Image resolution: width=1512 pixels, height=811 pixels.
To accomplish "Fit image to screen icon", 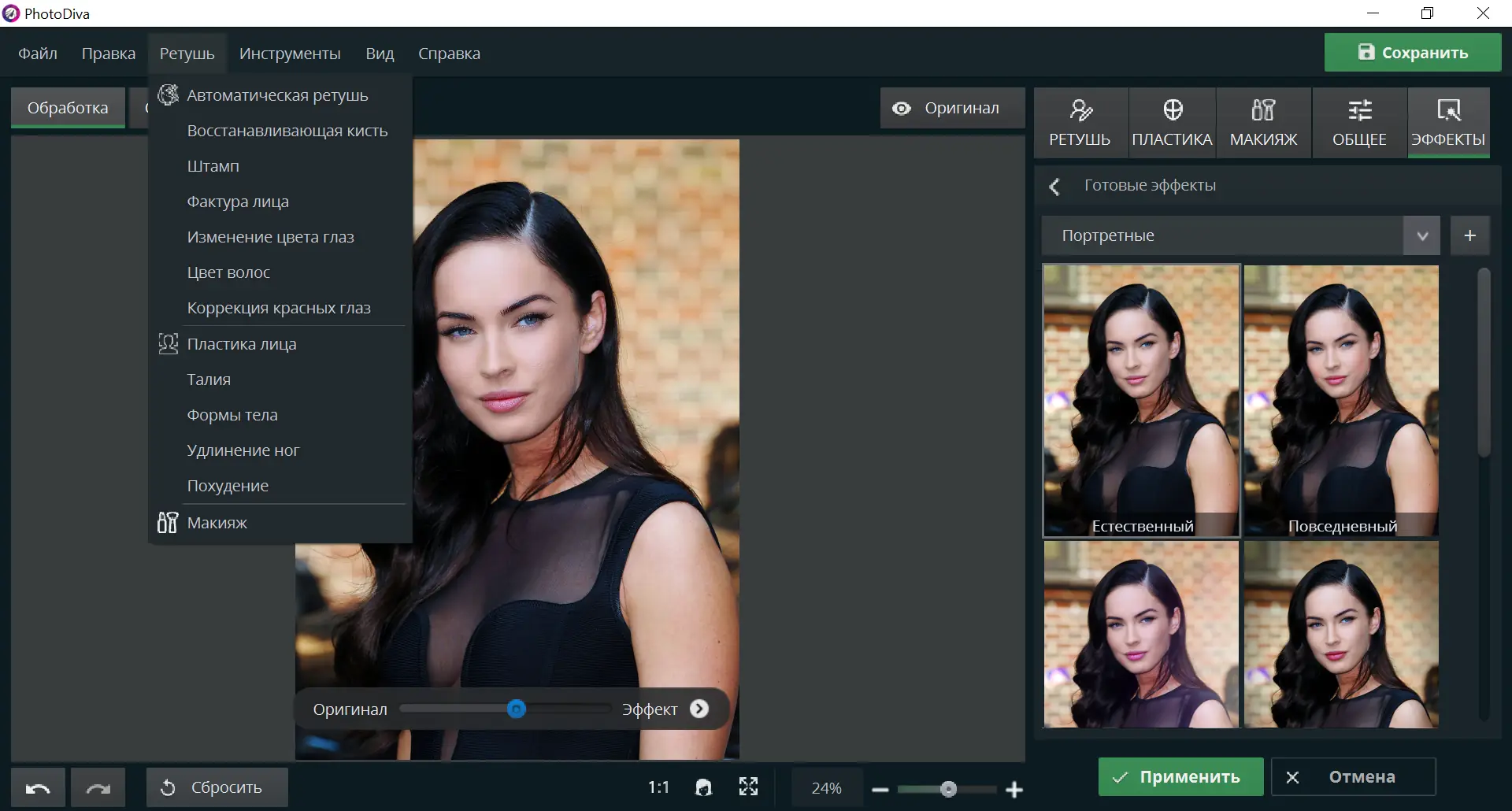I will [748, 787].
